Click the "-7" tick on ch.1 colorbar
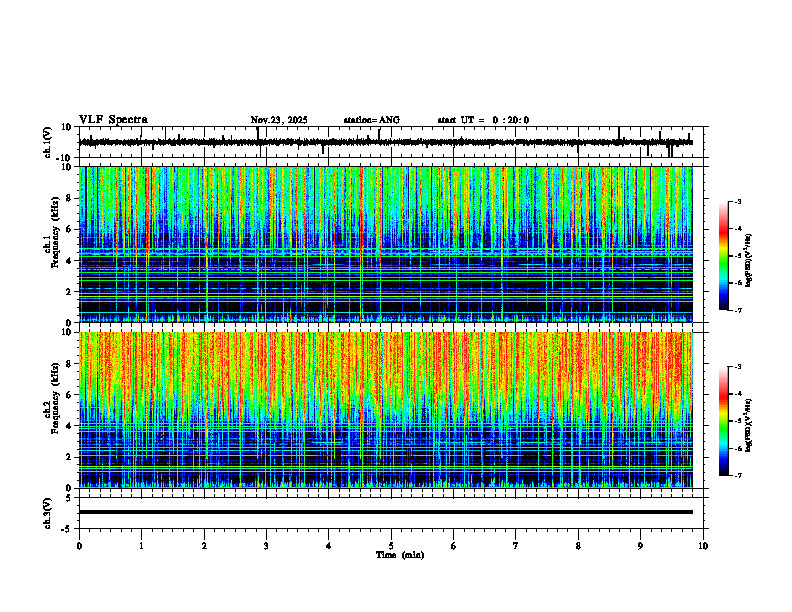This screenshot has width=792, height=612. [737, 310]
